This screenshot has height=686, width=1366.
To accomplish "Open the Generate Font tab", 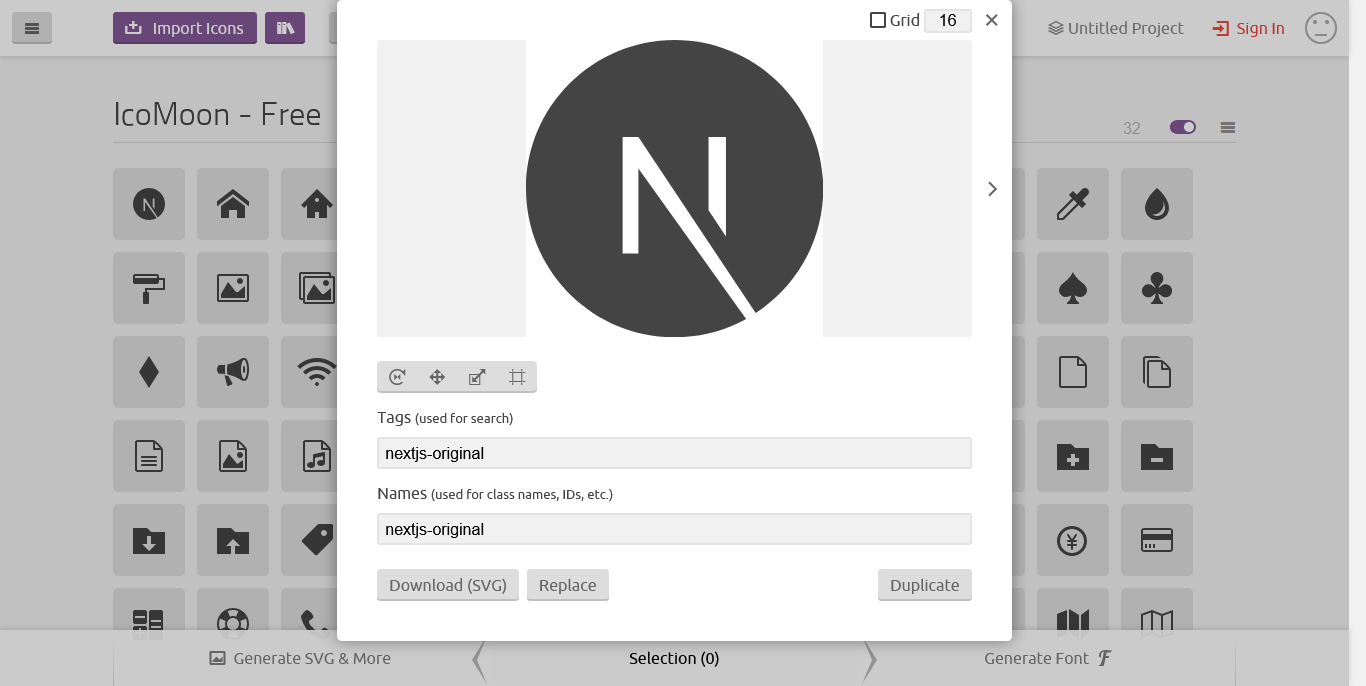I will [1048, 658].
